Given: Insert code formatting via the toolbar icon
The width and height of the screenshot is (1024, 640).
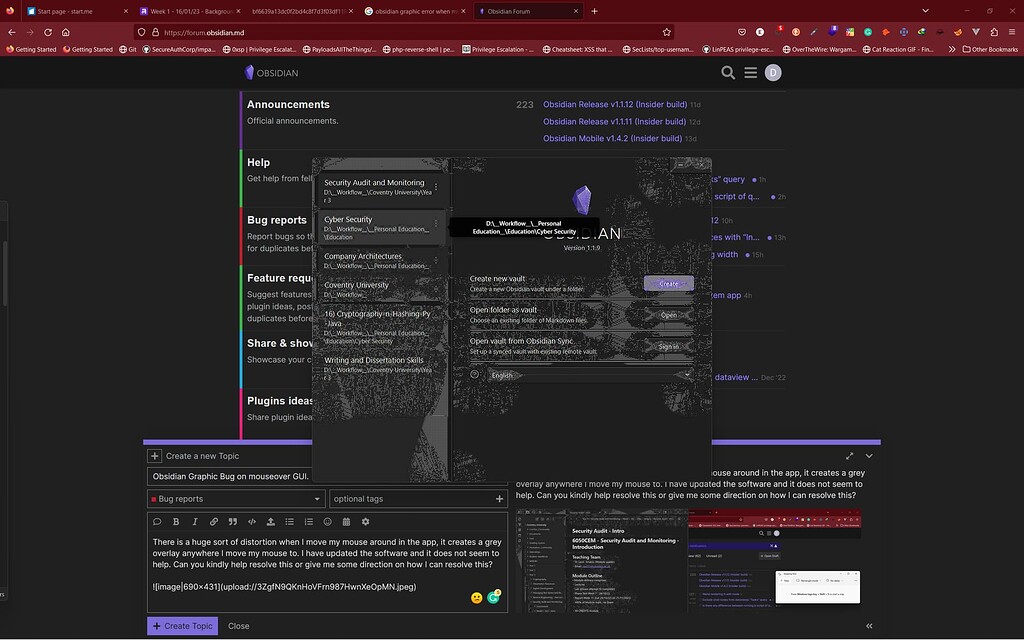Looking at the screenshot, I should [x=251, y=521].
